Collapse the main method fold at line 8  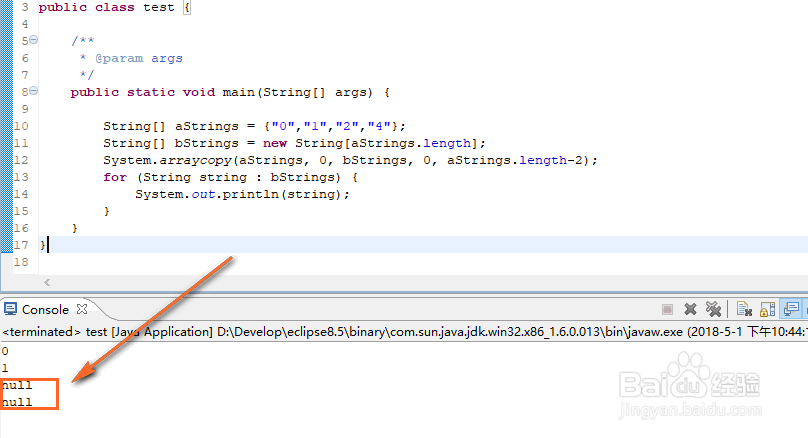pyautogui.click(x=33, y=91)
